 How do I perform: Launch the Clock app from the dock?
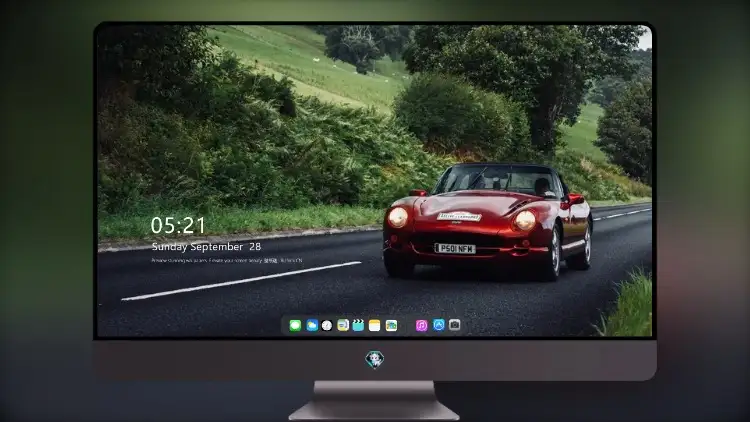(x=327, y=326)
